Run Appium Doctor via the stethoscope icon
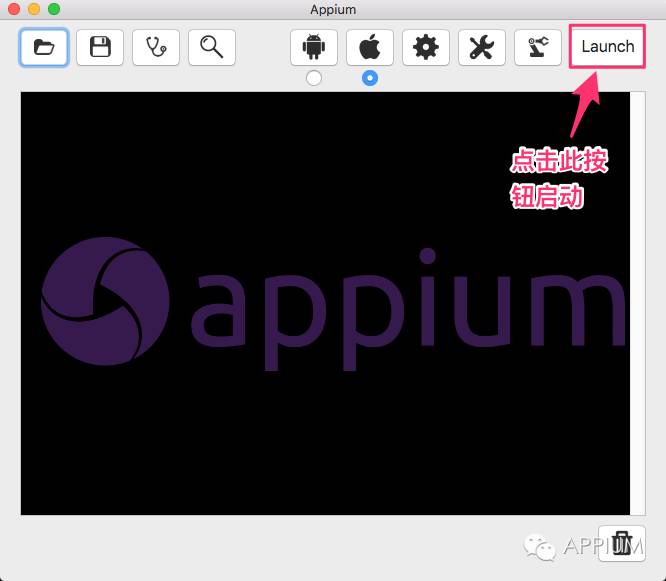 156,47
